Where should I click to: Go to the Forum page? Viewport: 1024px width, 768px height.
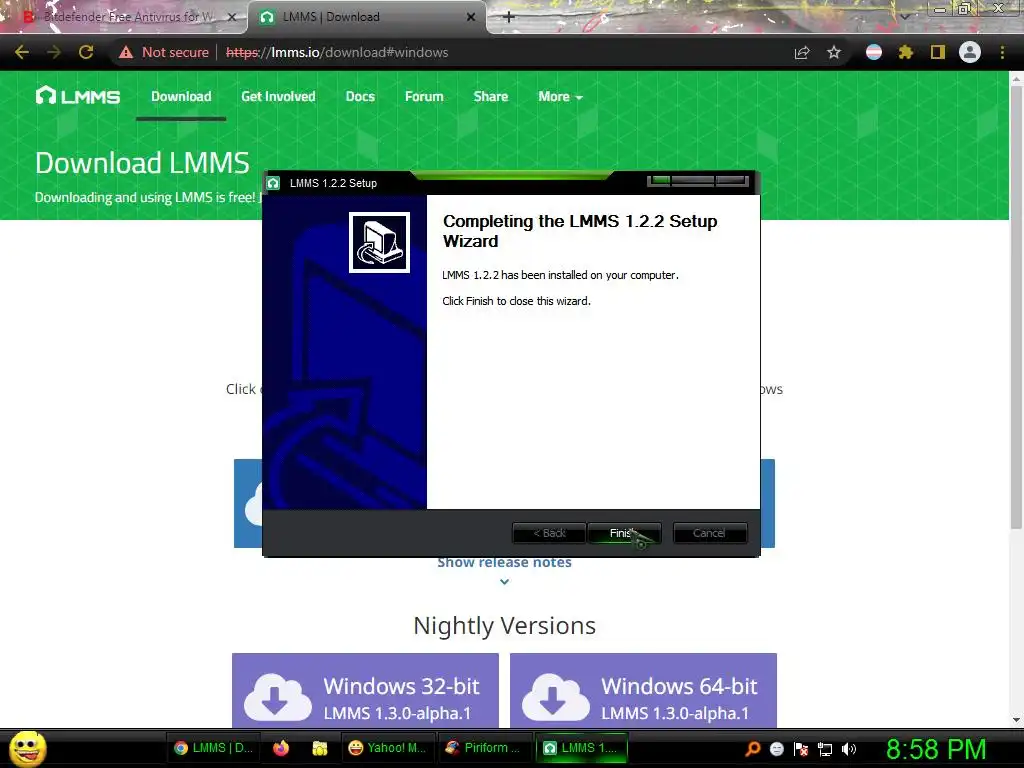[424, 96]
